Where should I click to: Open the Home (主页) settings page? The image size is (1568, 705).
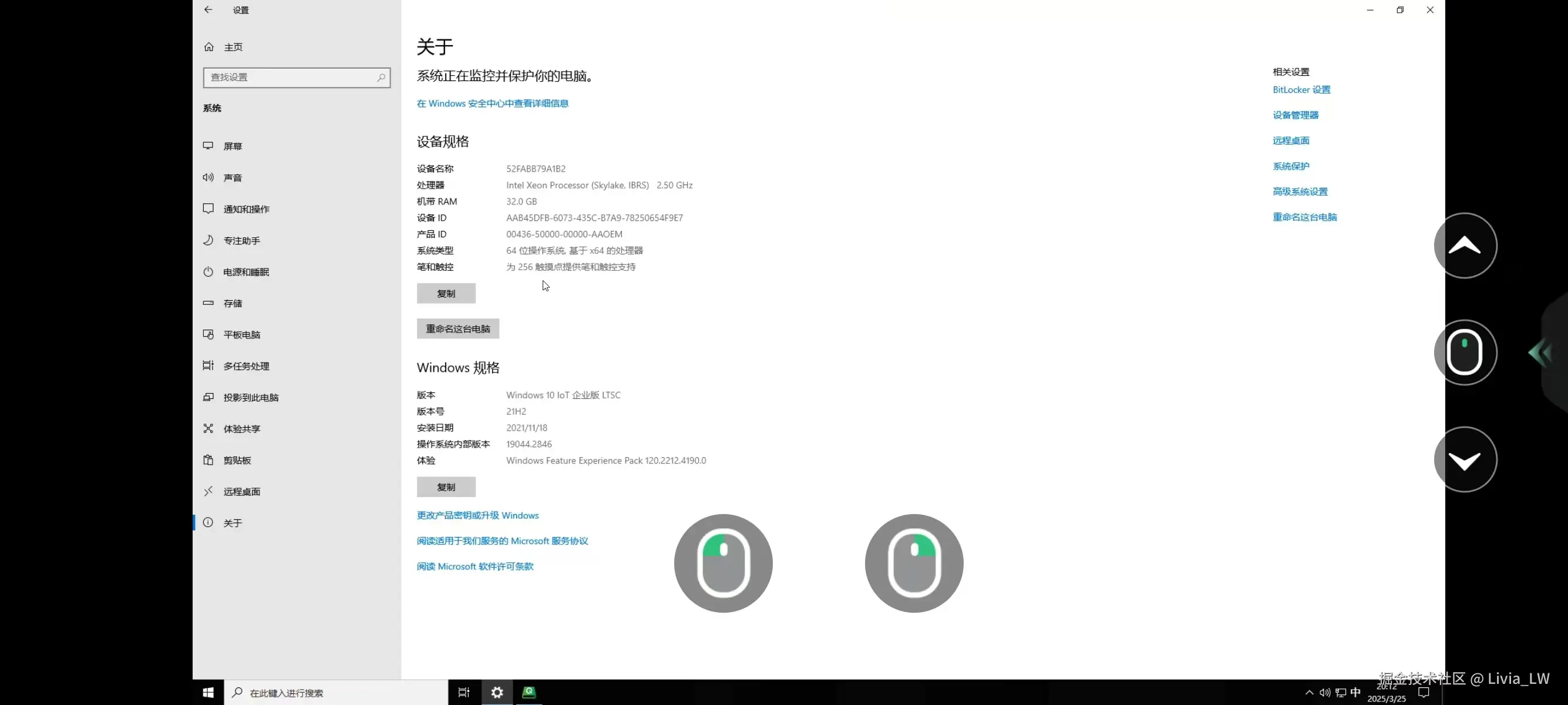click(232, 47)
